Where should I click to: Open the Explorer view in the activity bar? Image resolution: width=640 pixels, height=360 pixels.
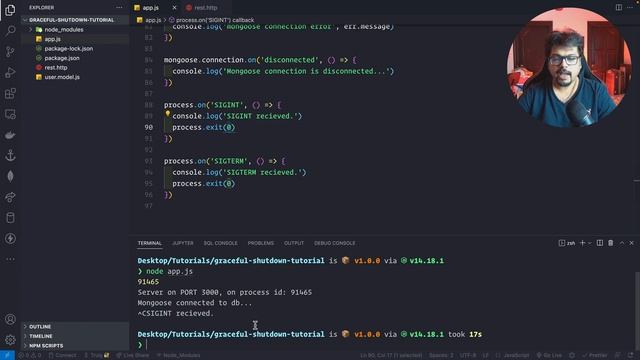(x=10, y=10)
